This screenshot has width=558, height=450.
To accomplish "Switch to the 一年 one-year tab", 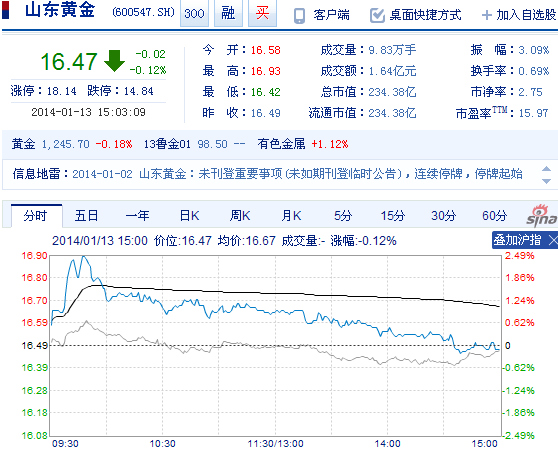I will pos(137,216).
